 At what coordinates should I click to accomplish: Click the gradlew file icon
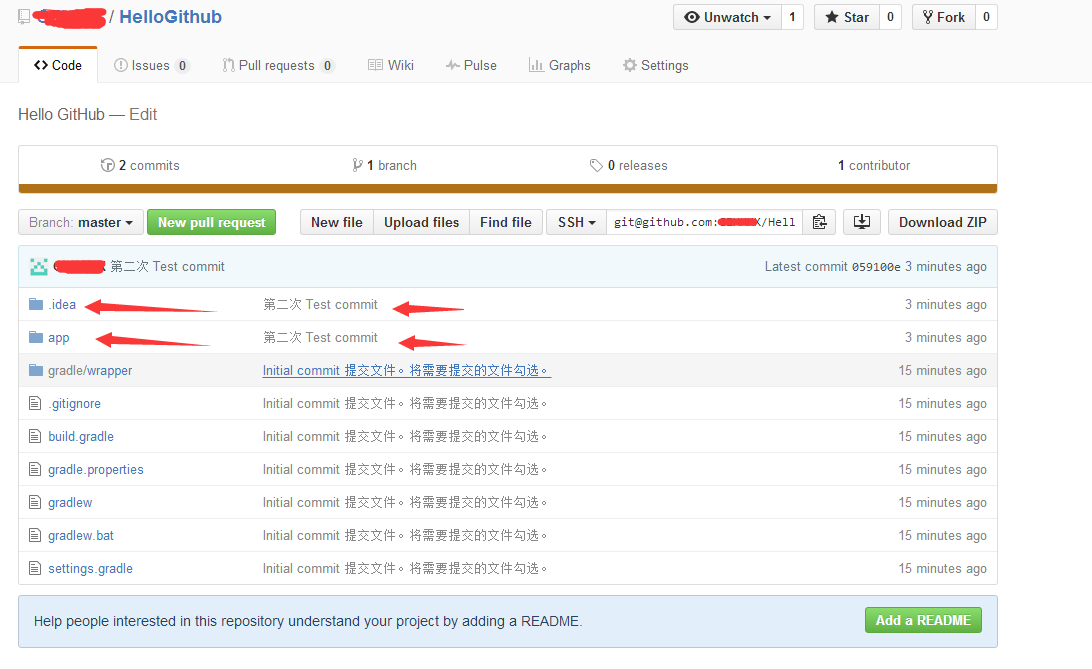point(35,502)
